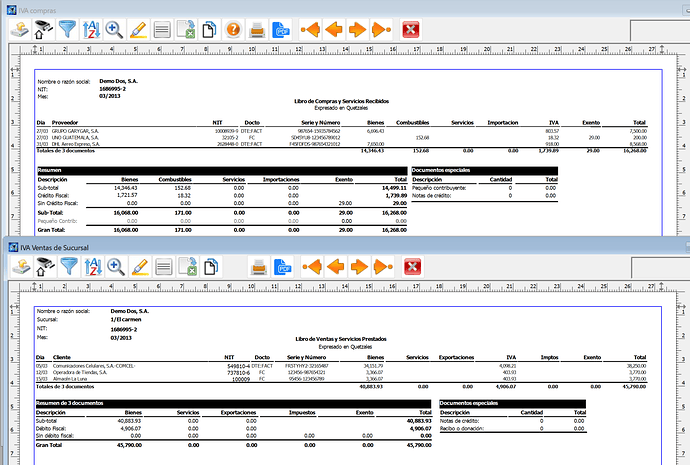This screenshot has height=465, width=690.
Task: Click the zoom magnifier in IVA compras toolbar
Action: (114, 30)
